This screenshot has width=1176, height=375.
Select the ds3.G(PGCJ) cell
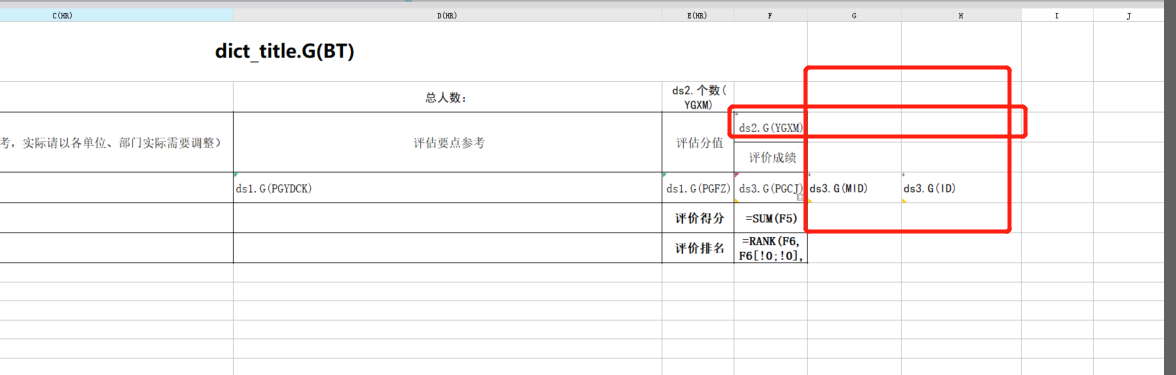coord(770,188)
